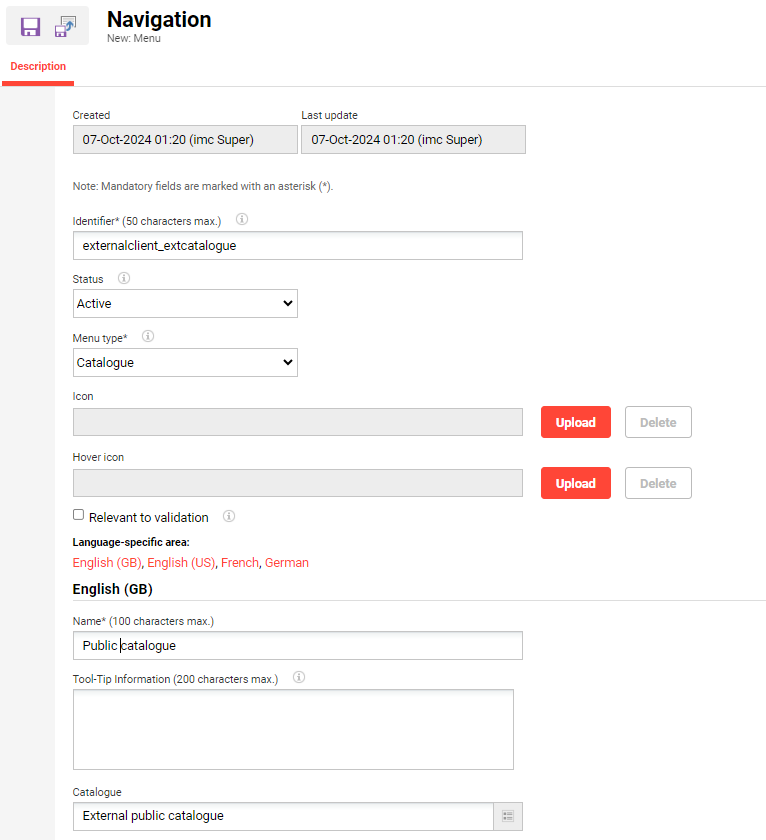This screenshot has width=766, height=840.
Task: Switch to the French language link
Action: (x=240, y=563)
